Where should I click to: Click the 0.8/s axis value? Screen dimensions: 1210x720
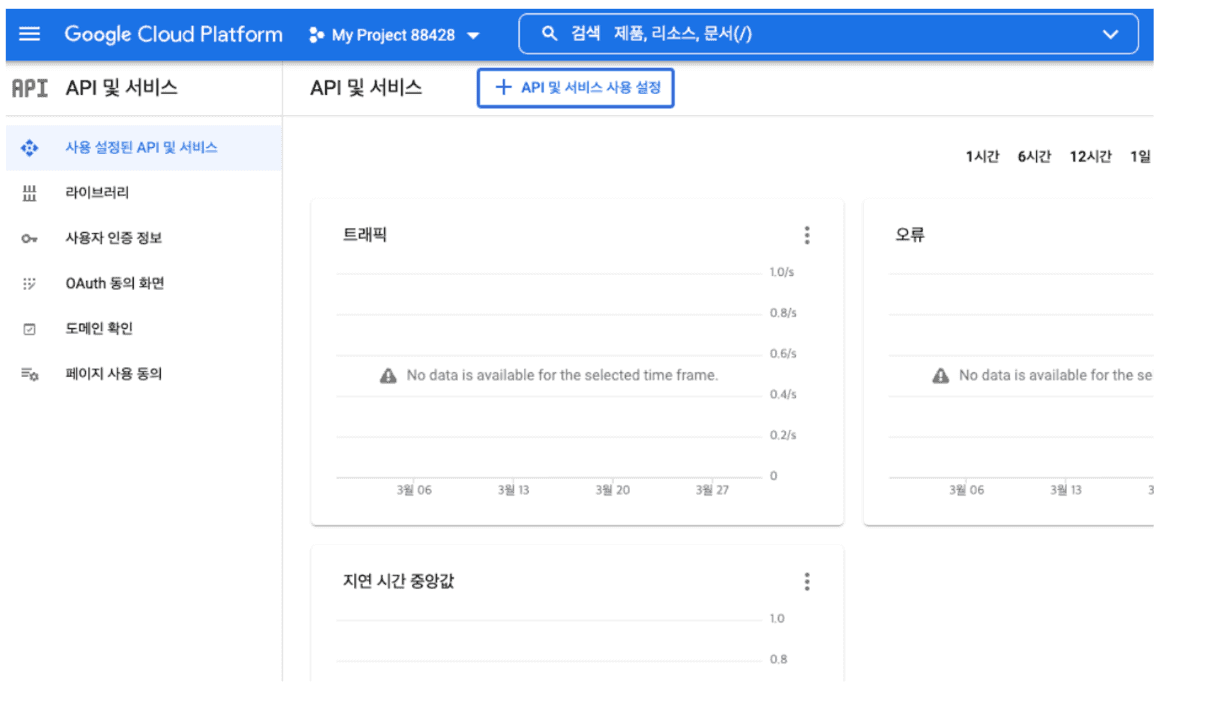(783, 313)
